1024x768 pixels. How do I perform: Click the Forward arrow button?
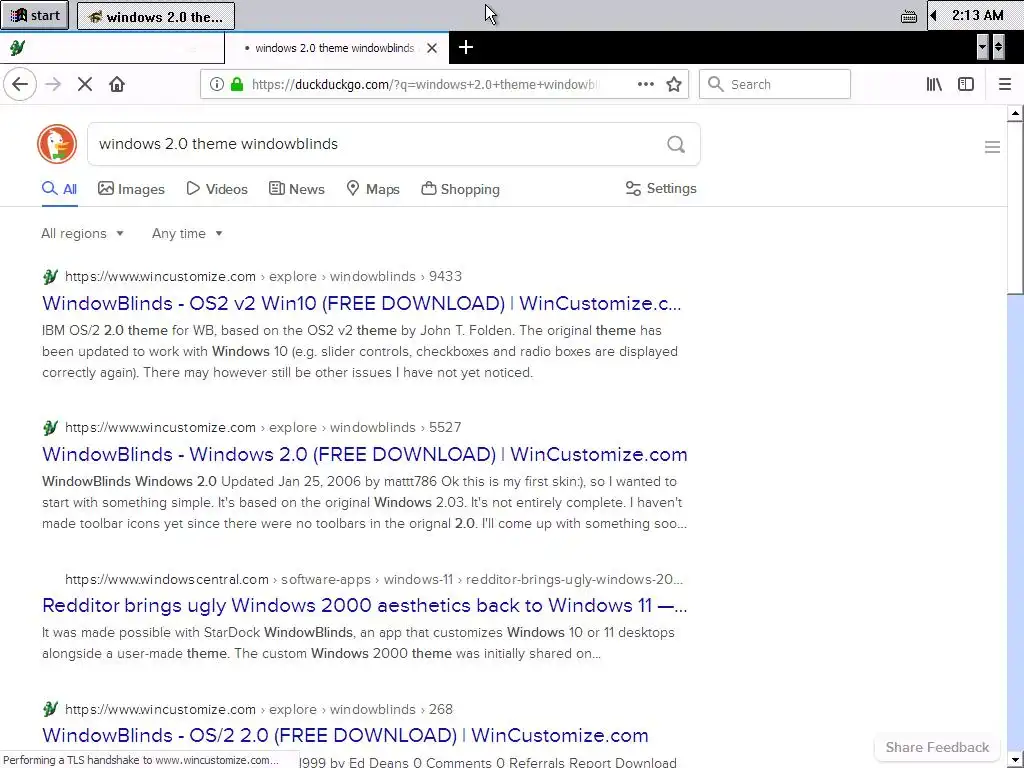point(53,84)
